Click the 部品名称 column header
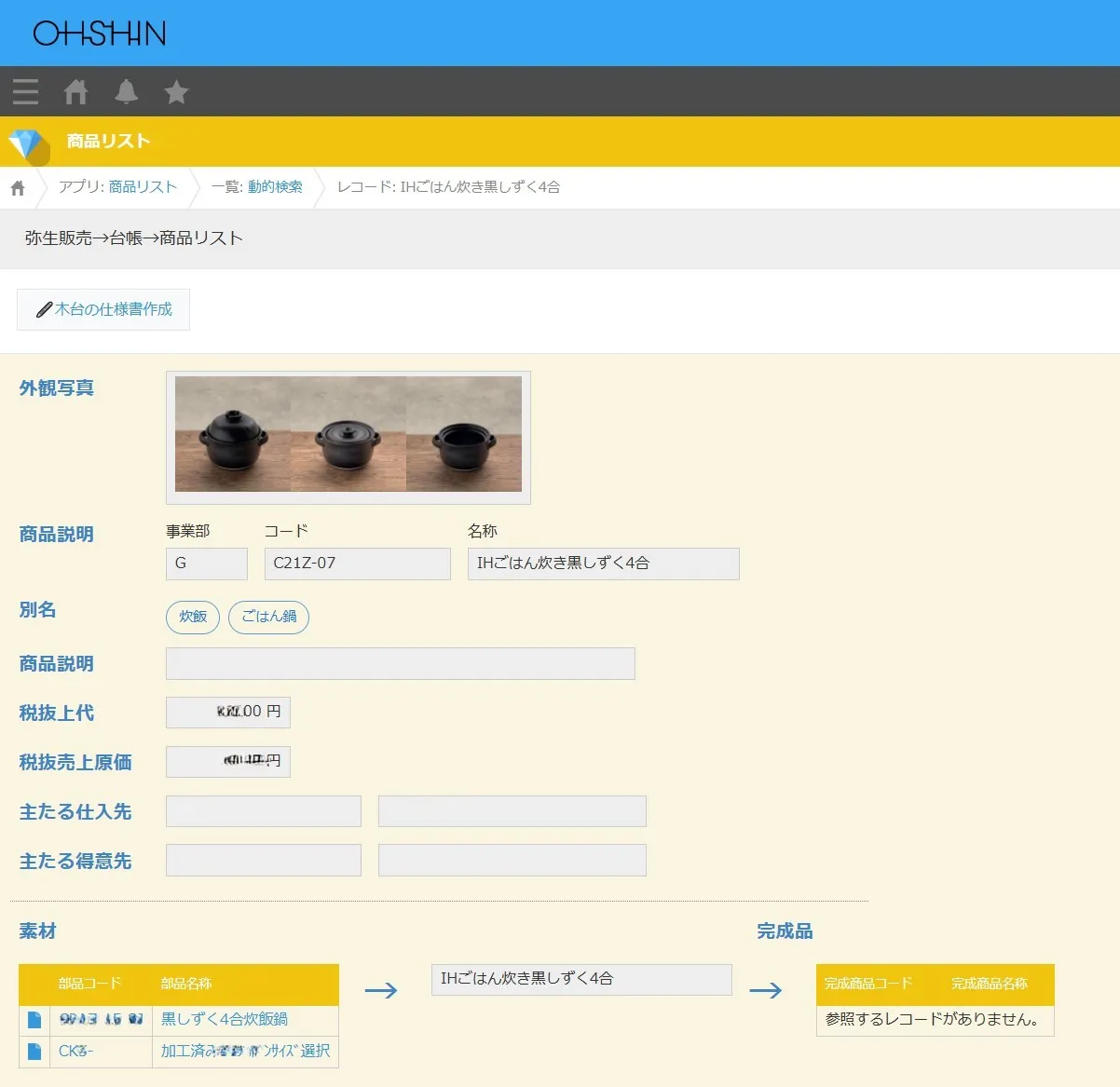The image size is (1120, 1087). pos(186,984)
